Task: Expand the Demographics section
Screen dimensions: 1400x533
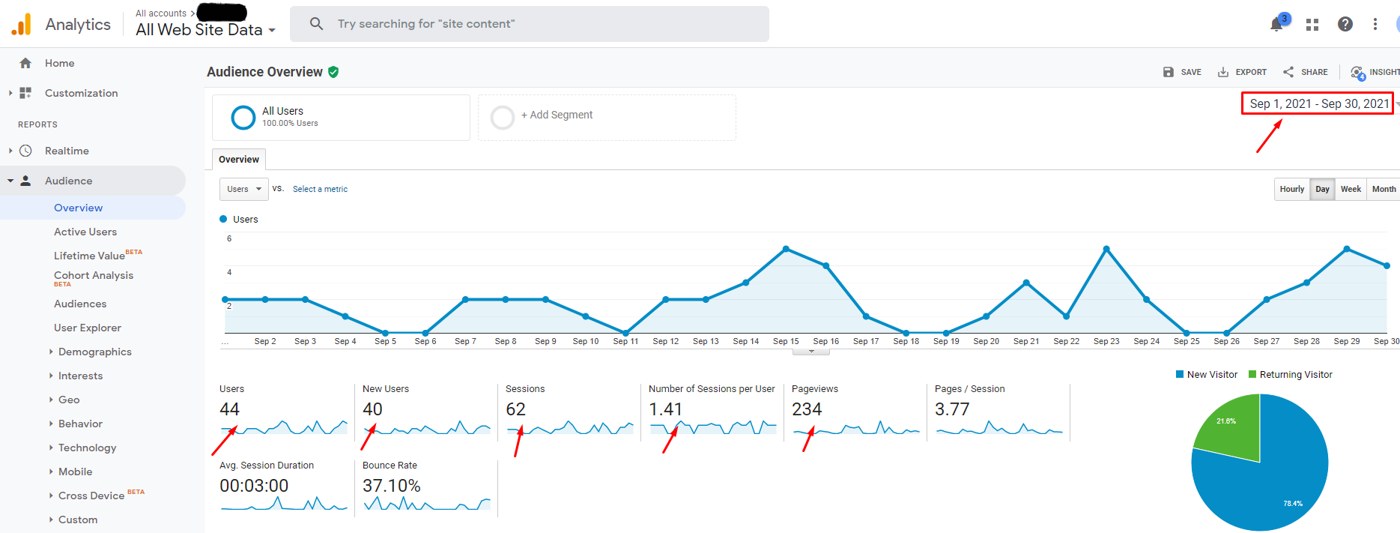Action: 51,352
